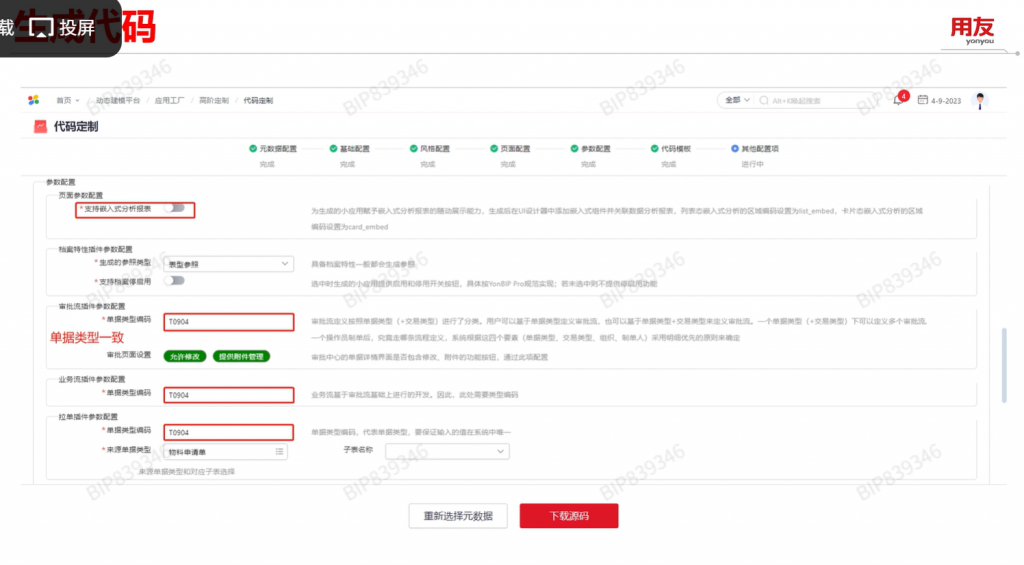Click the red 代码定制 page icon
Screen dimensions: 1024x565
[x=40, y=127]
